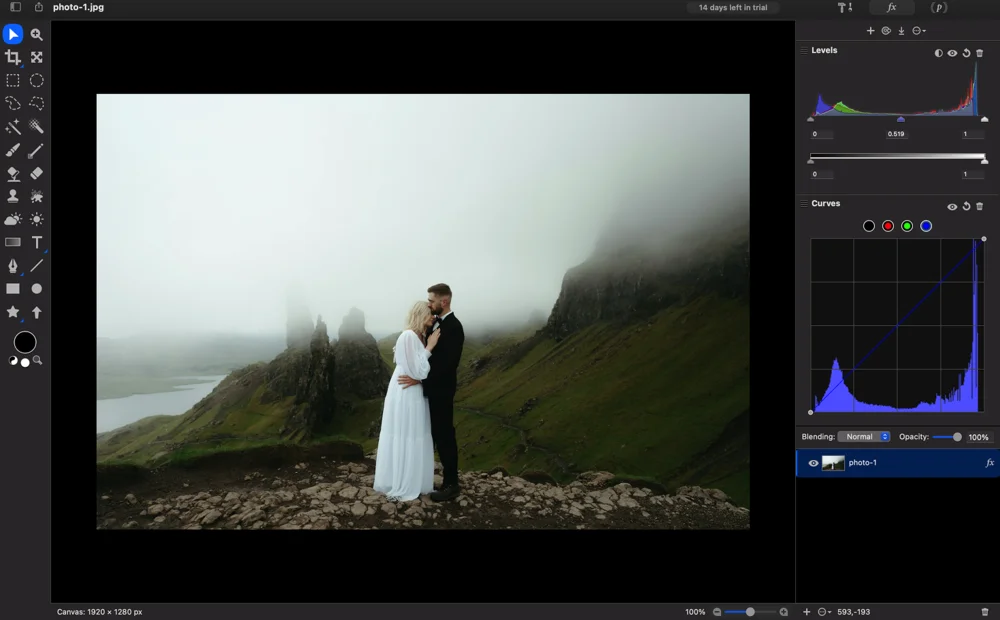Click the Levels midpoint value field 0.519
Image resolution: width=1000 pixels, height=620 pixels.
pyautogui.click(x=896, y=134)
